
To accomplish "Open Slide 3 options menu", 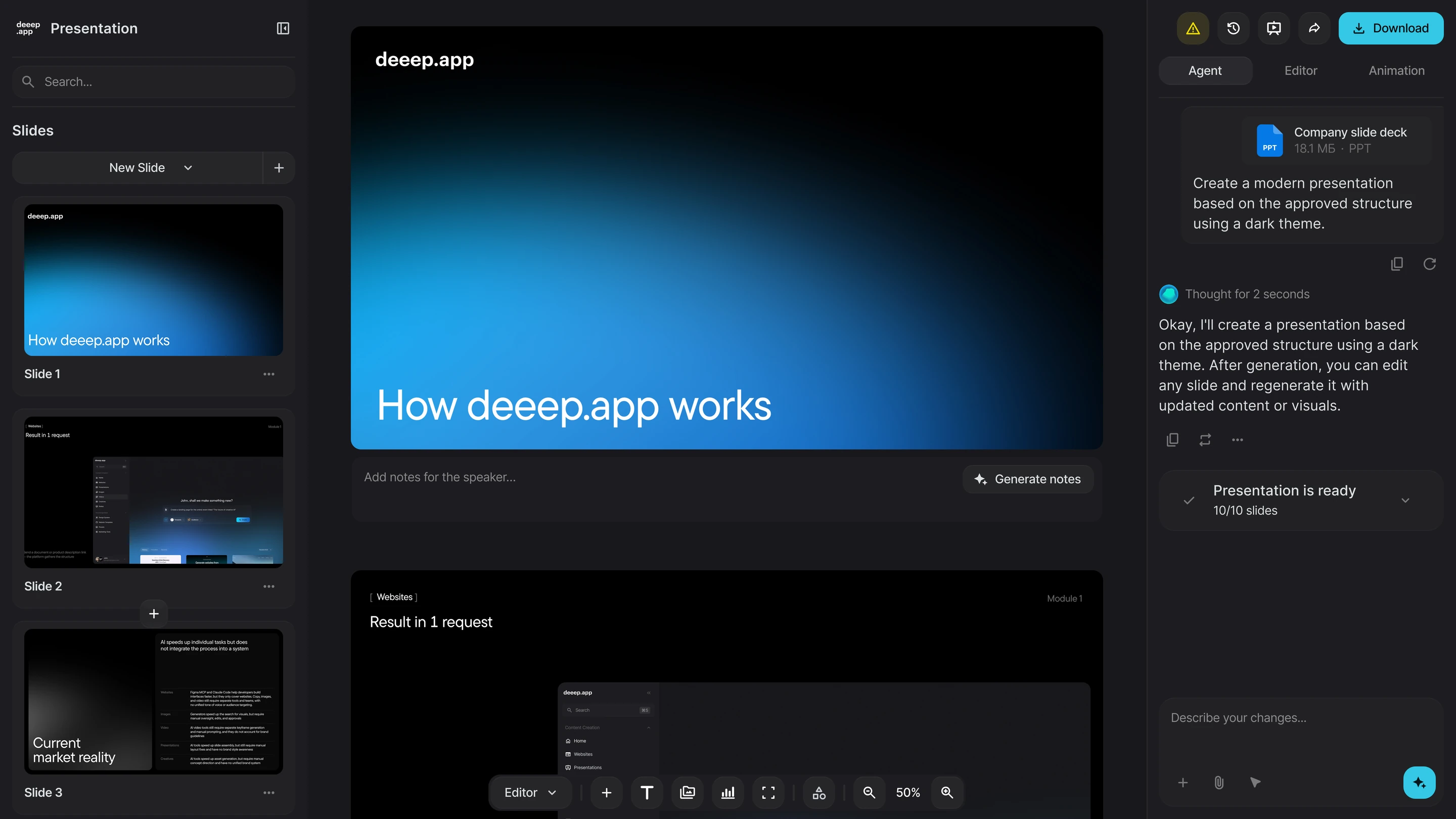I will 269,792.
